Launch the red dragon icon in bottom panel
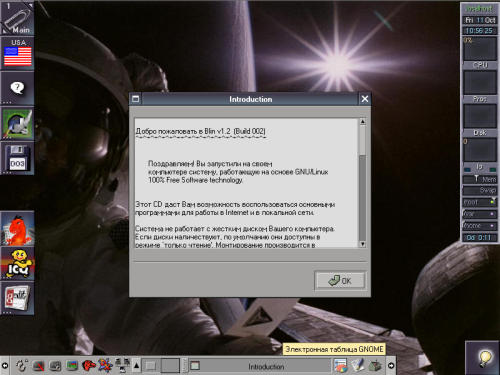The image size is (500, 375). coord(89,366)
